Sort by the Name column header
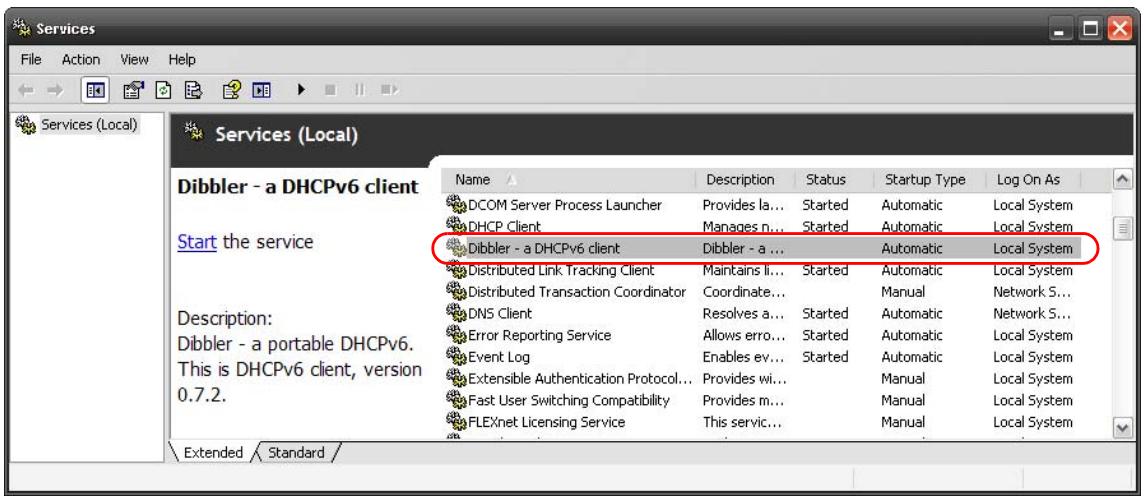The height and width of the screenshot is (498, 1148). (x=568, y=179)
